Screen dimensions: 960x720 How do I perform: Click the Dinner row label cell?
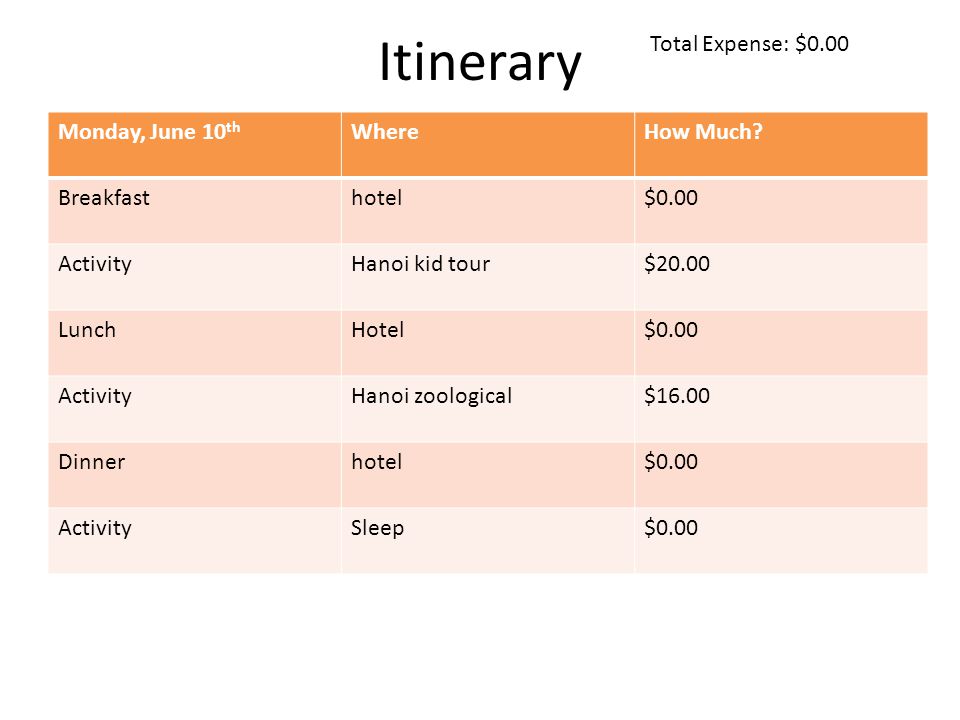[x=195, y=475]
